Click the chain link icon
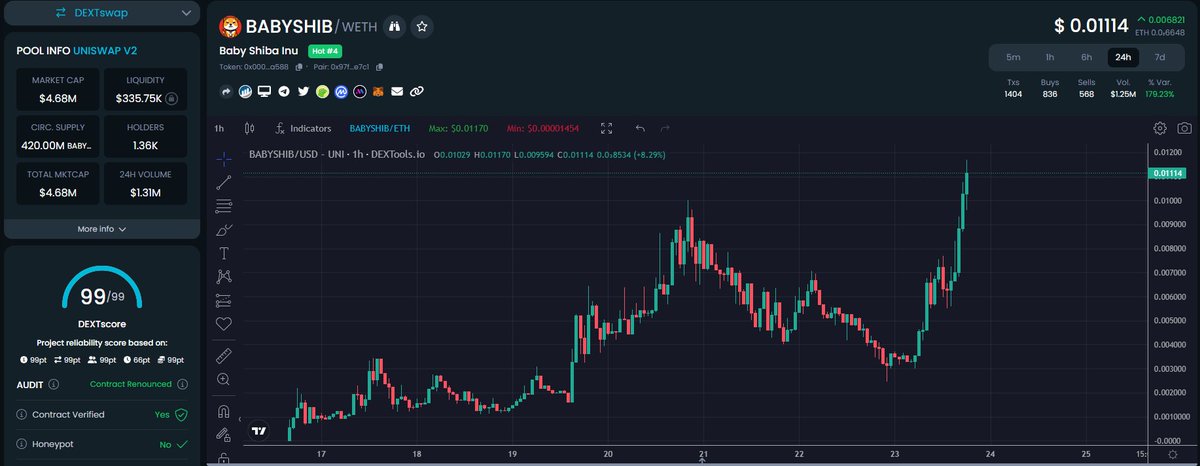The height and width of the screenshot is (466, 1200). [416, 91]
